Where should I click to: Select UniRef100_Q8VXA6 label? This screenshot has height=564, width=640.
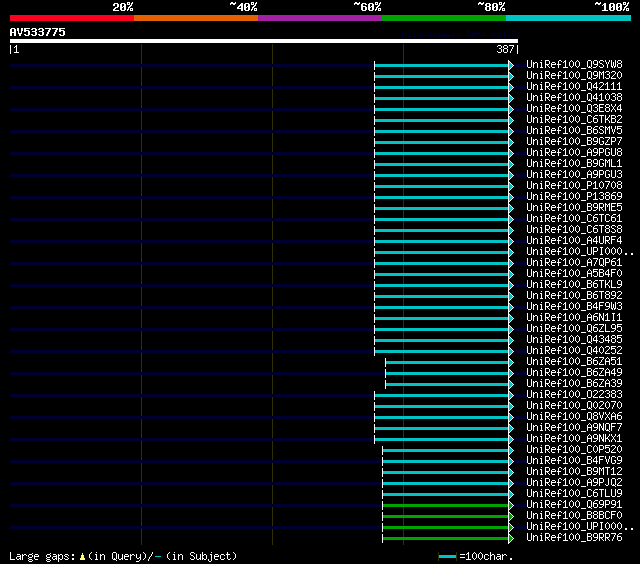click(x=574, y=417)
